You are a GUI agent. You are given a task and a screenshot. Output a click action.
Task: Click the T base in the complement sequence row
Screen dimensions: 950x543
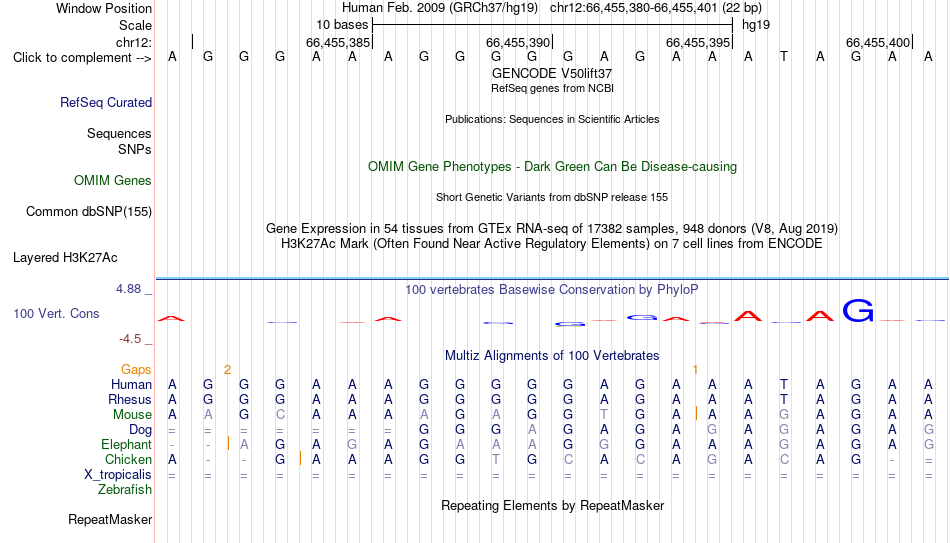pyautogui.click(x=784, y=57)
